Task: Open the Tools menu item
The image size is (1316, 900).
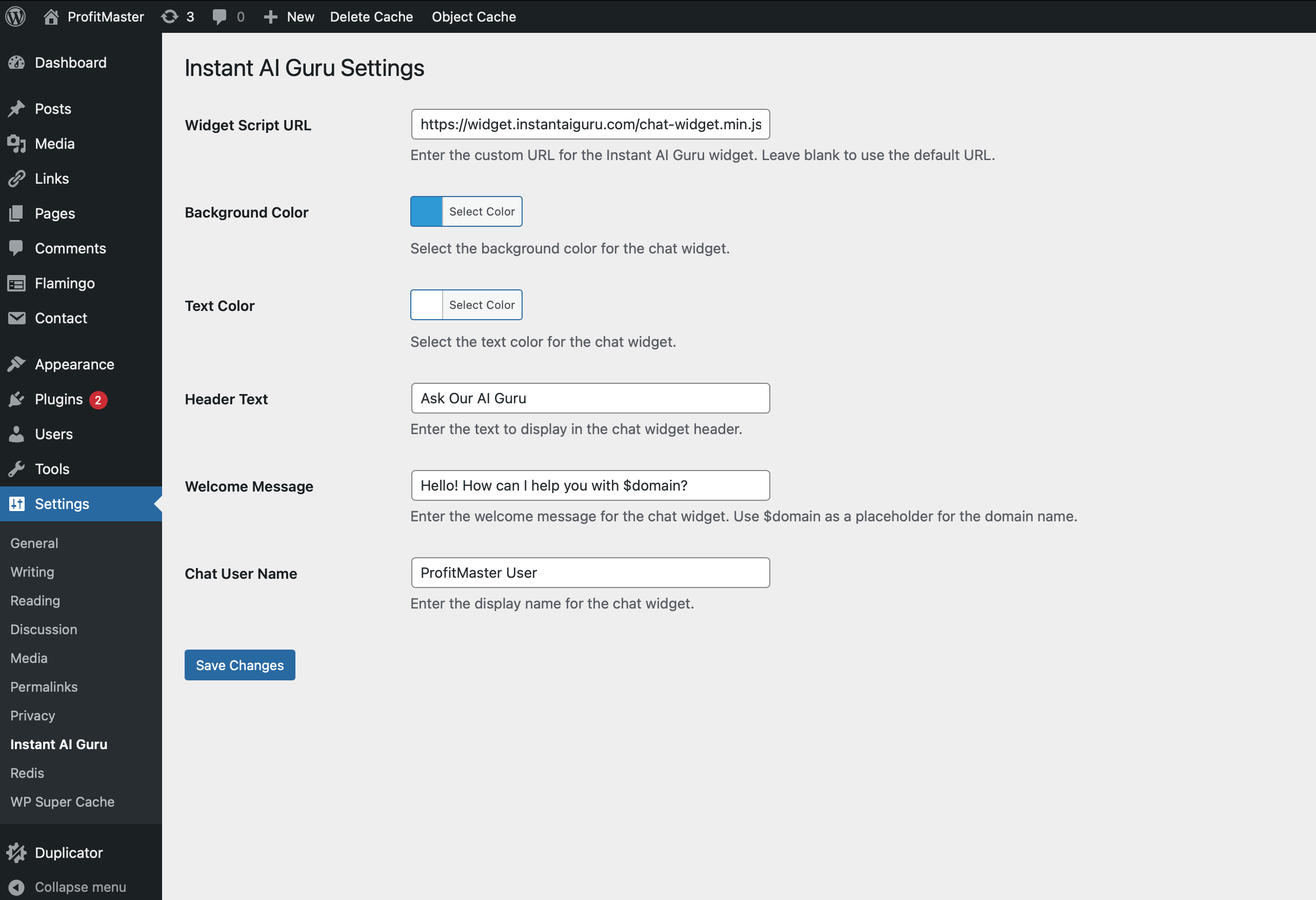Action: [81, 469]
